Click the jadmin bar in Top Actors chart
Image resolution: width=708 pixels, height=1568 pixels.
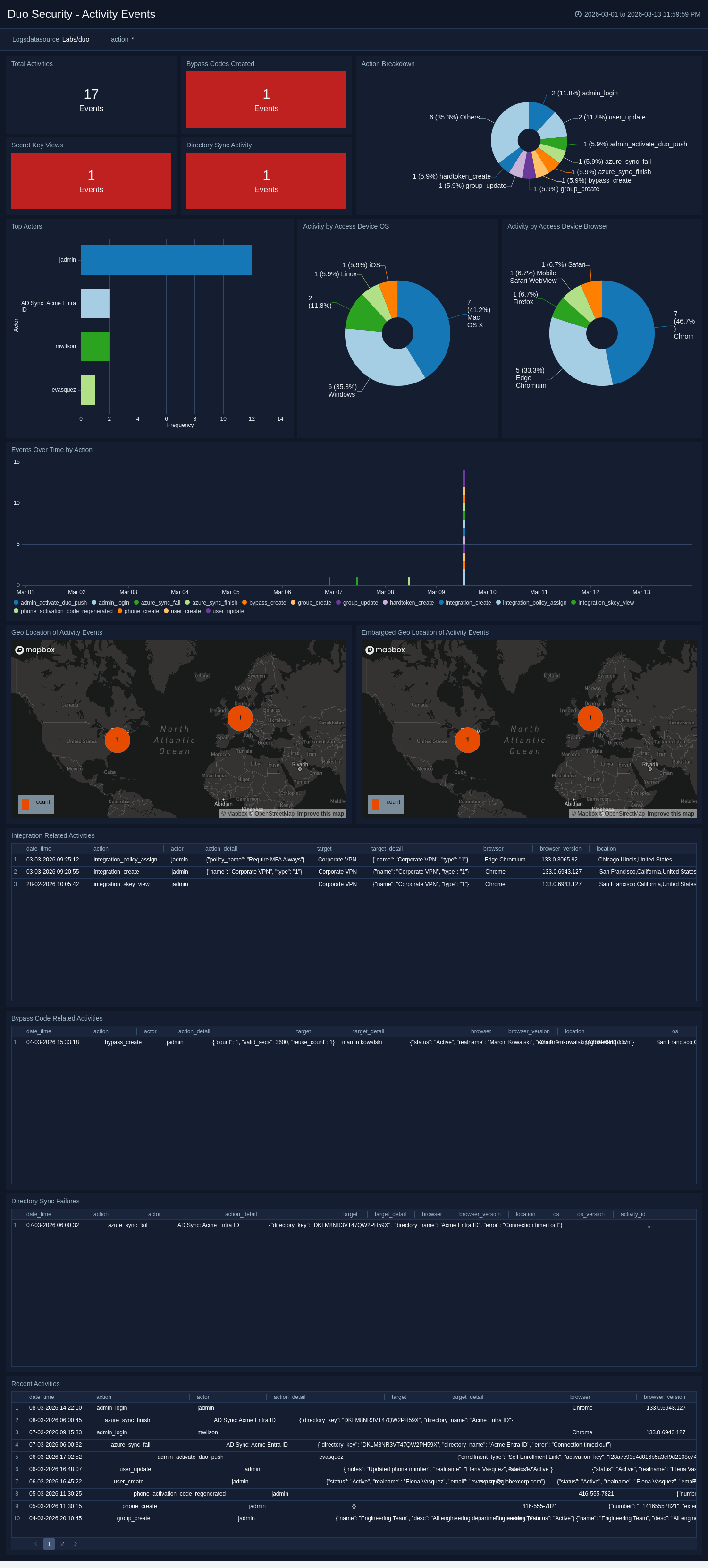[x=166, y=260]
